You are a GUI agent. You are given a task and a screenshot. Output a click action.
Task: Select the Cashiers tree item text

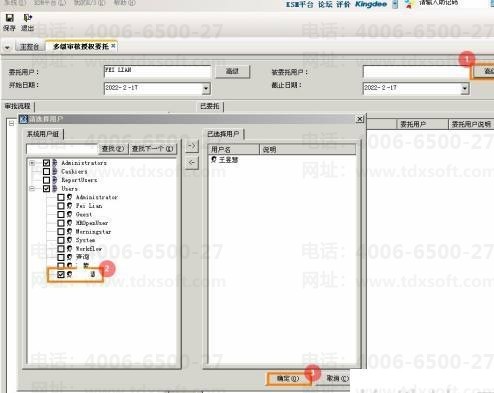click(74, 171)
